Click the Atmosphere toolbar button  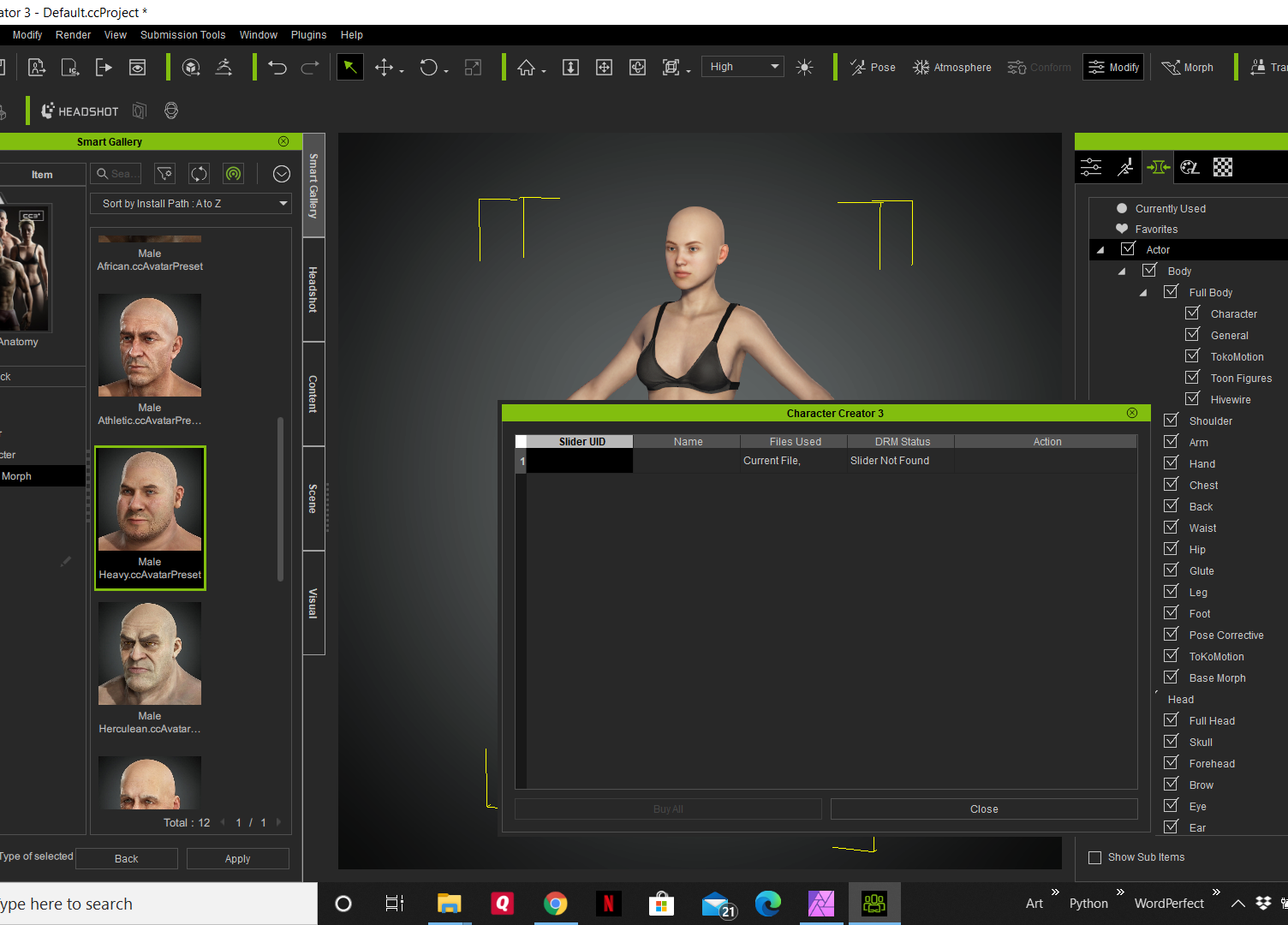point(951,67)
